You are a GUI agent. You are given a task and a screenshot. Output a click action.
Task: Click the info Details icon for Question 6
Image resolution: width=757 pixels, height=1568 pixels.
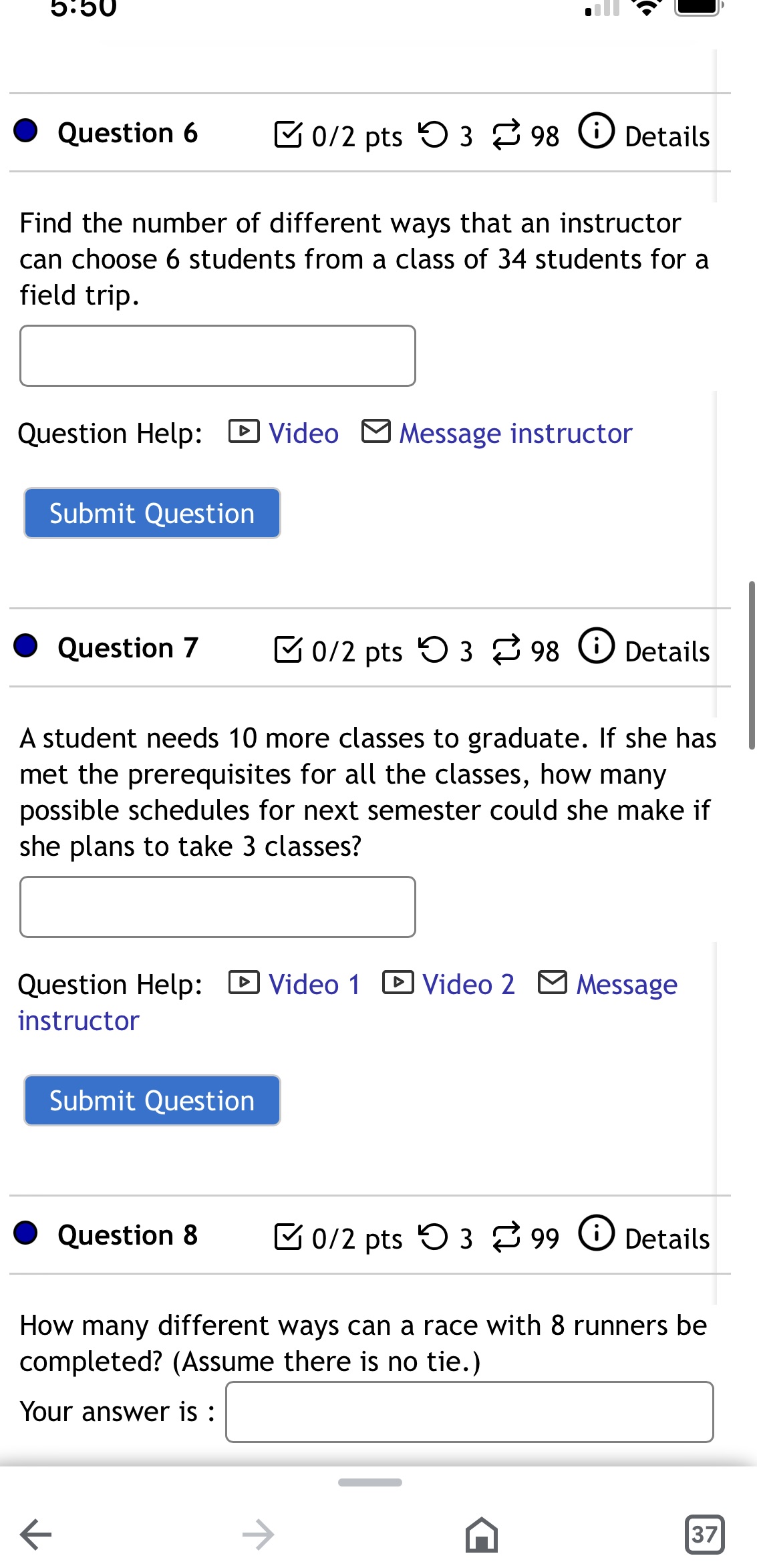(595, 132)
